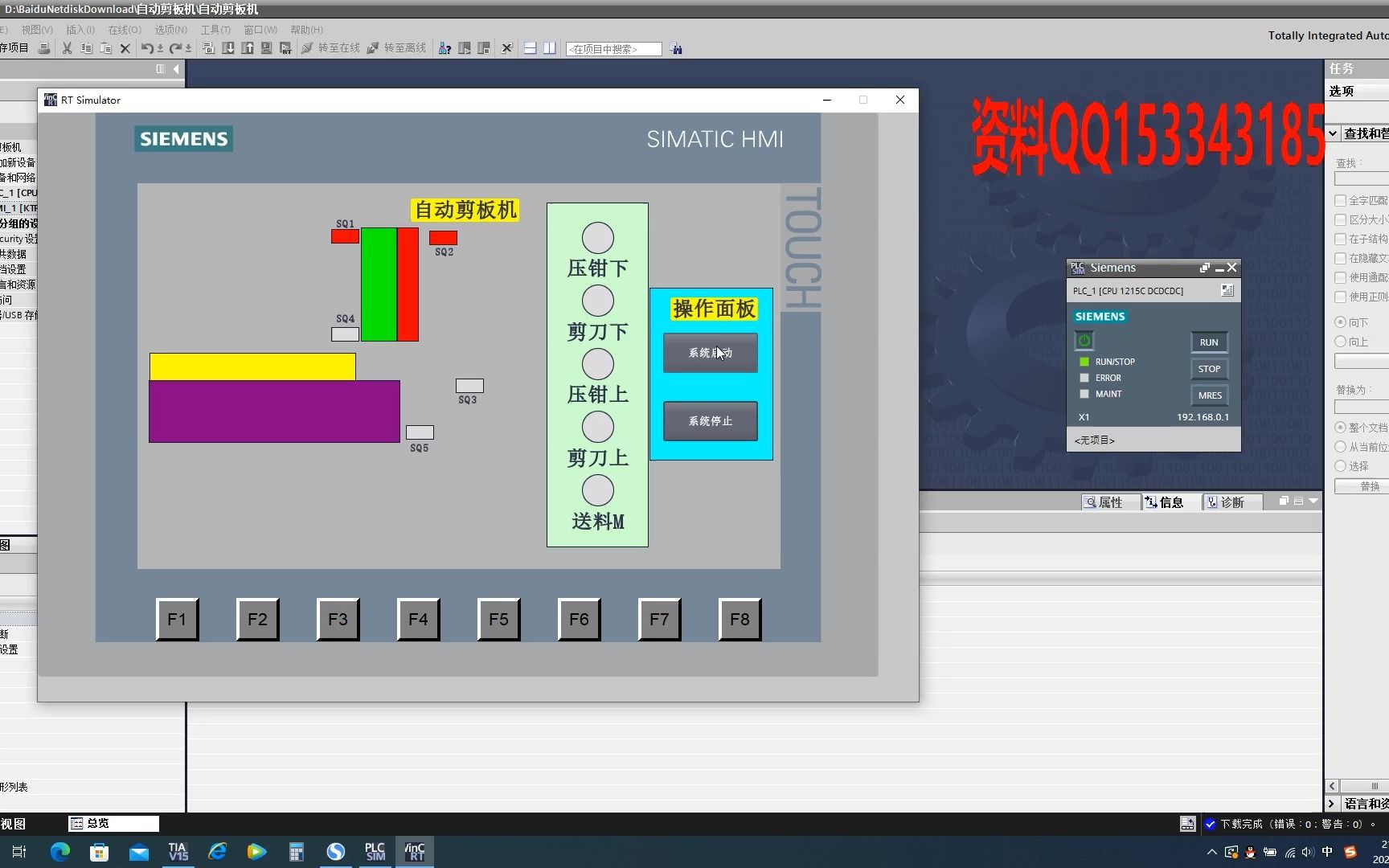Screen dimensions: 1389x868
Task: Select the 选择 radio button
Action: pos(1340,465)
